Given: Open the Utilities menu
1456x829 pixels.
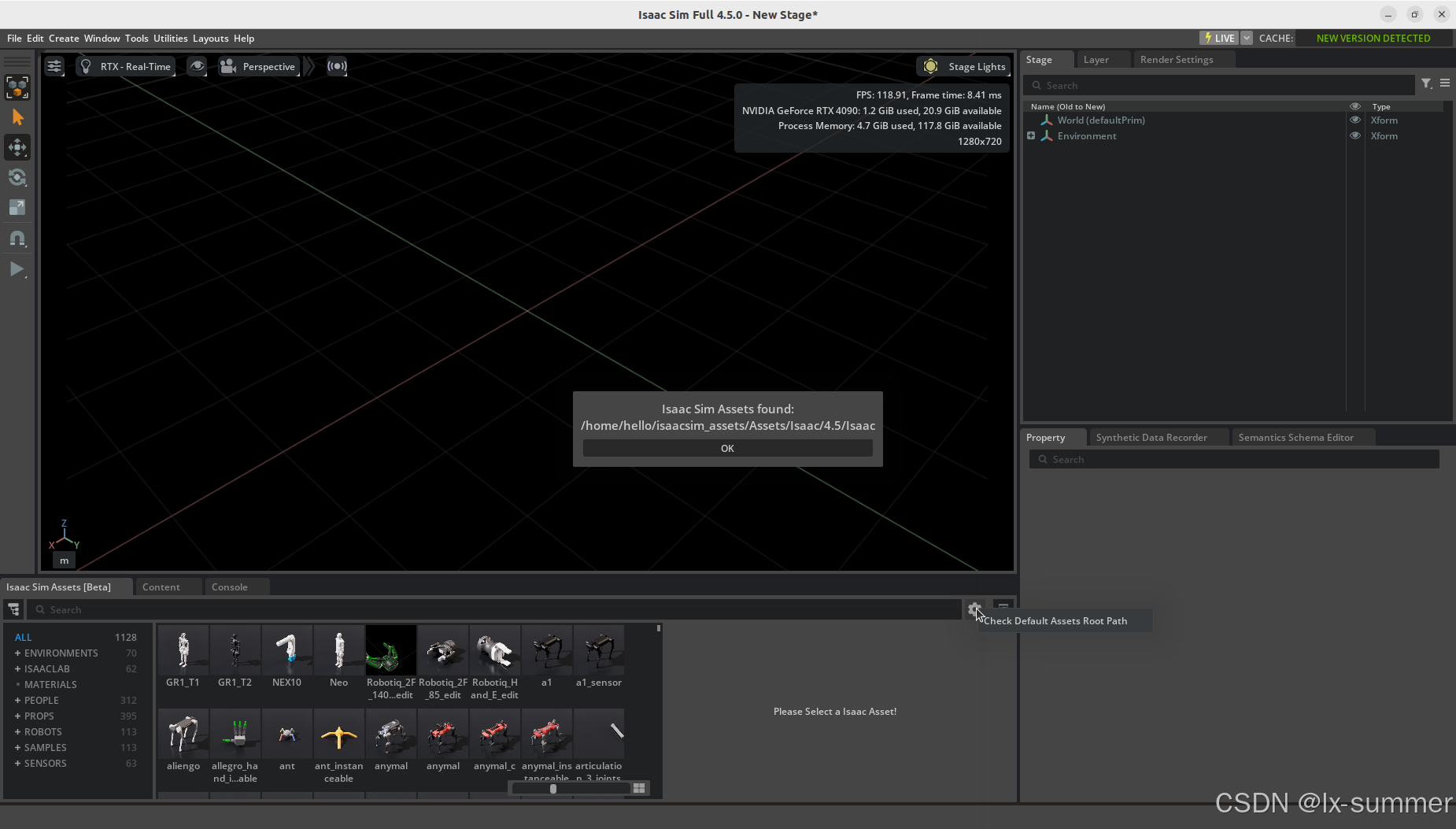Looking at the screenshot, I should pos(171,38).
